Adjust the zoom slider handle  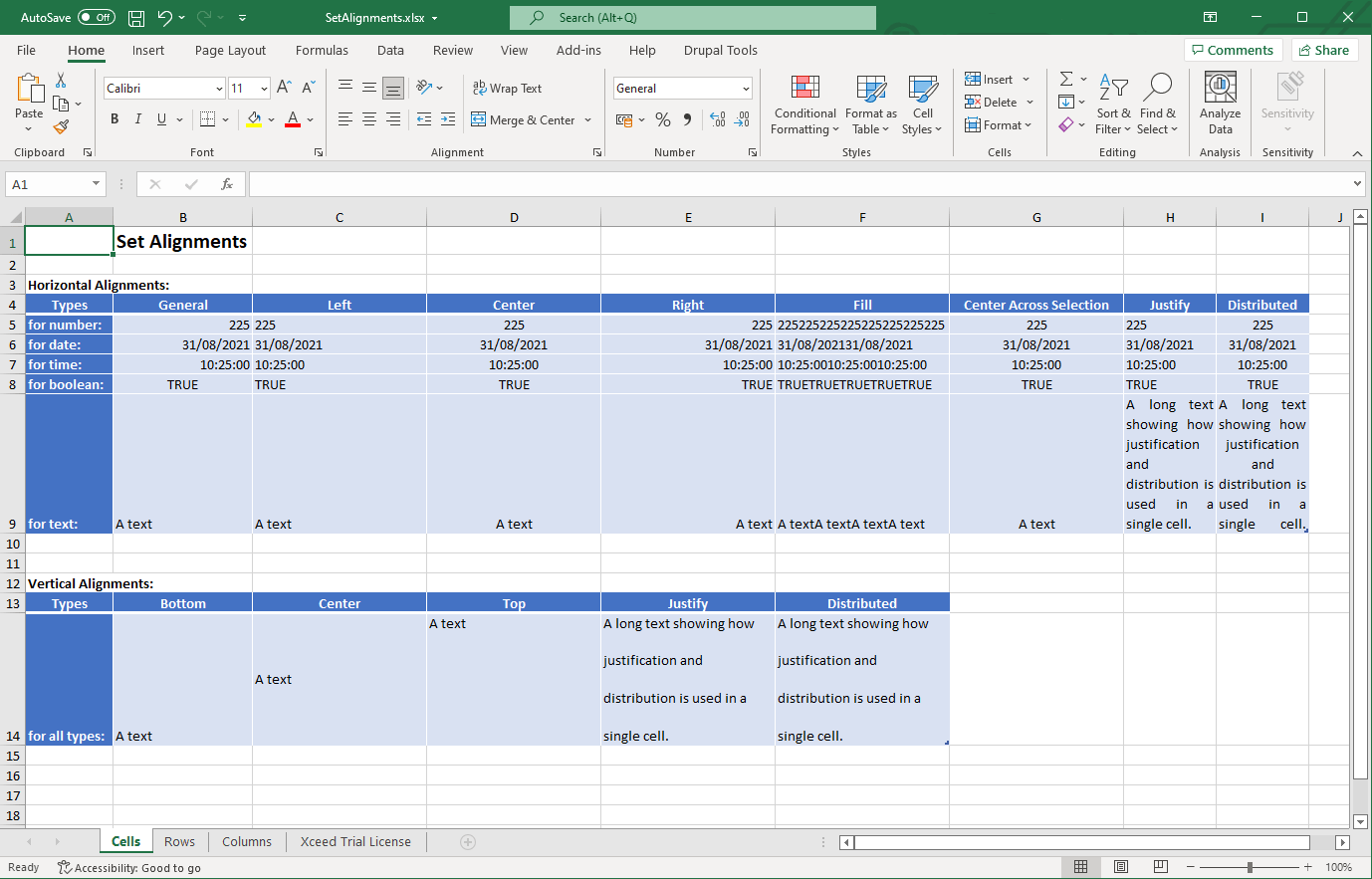[x=1250, y=867]
